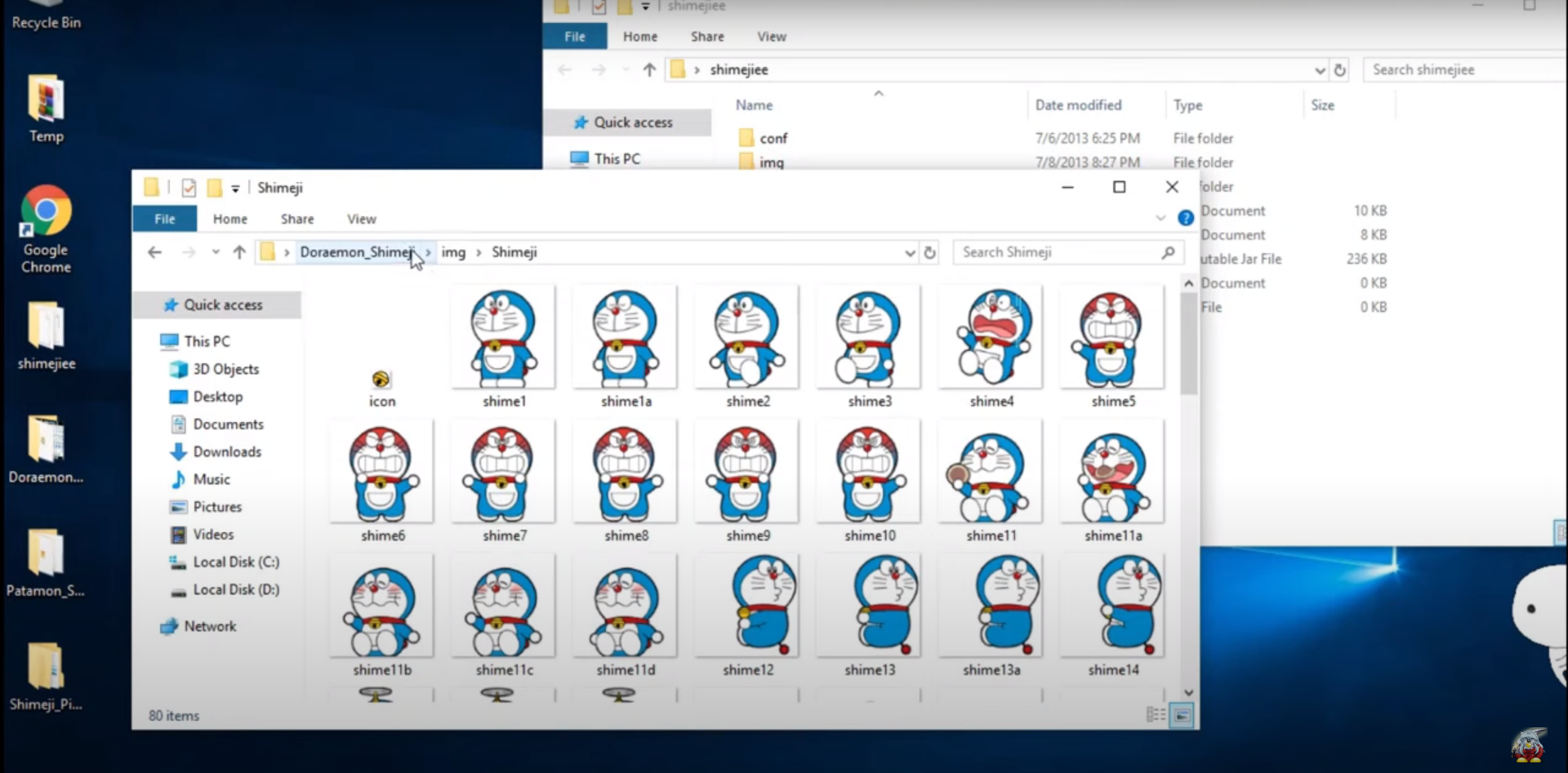Viewport: 1568px width, 773px height.
Task: Click New folder quick access toolbar icon in Shimeji
Action: [x=214, y=188]
